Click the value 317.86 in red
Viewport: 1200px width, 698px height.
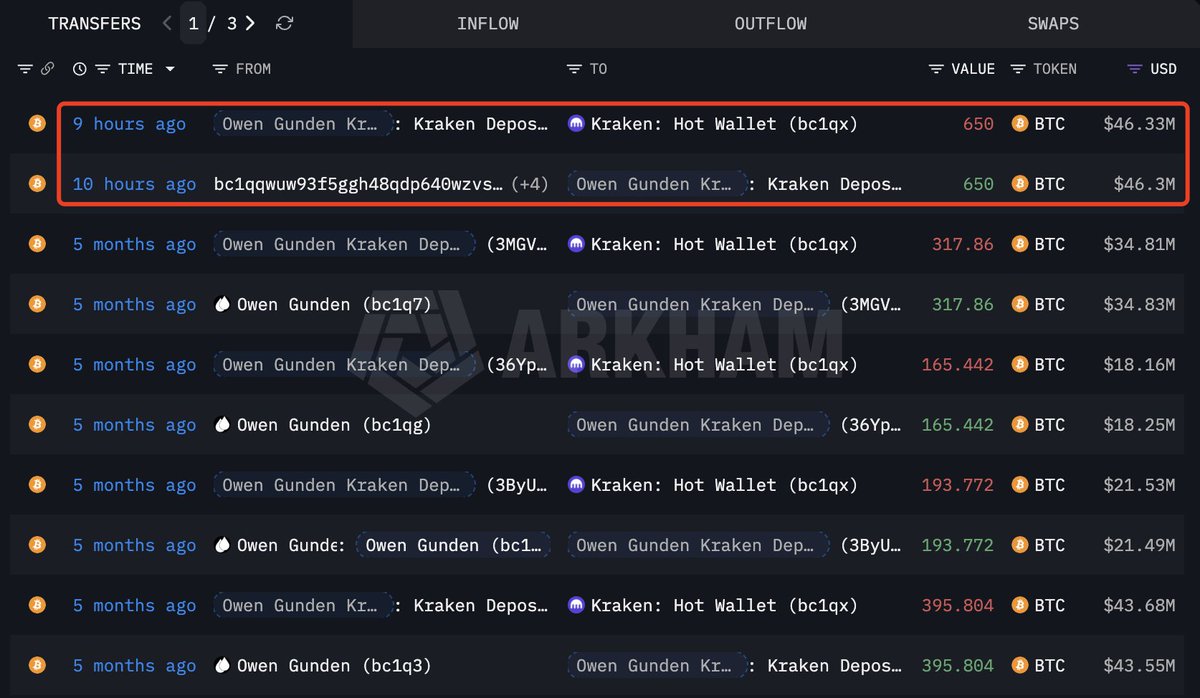point(963,244)
